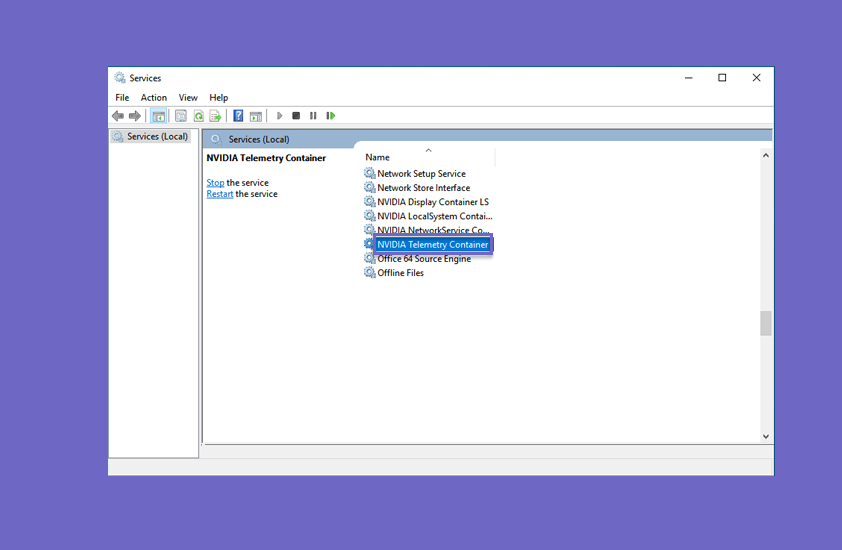The width and height of the screenshot is (842, 550).
Task: Click gear icon of Network Store Interface
Action: tap(369, 187)
